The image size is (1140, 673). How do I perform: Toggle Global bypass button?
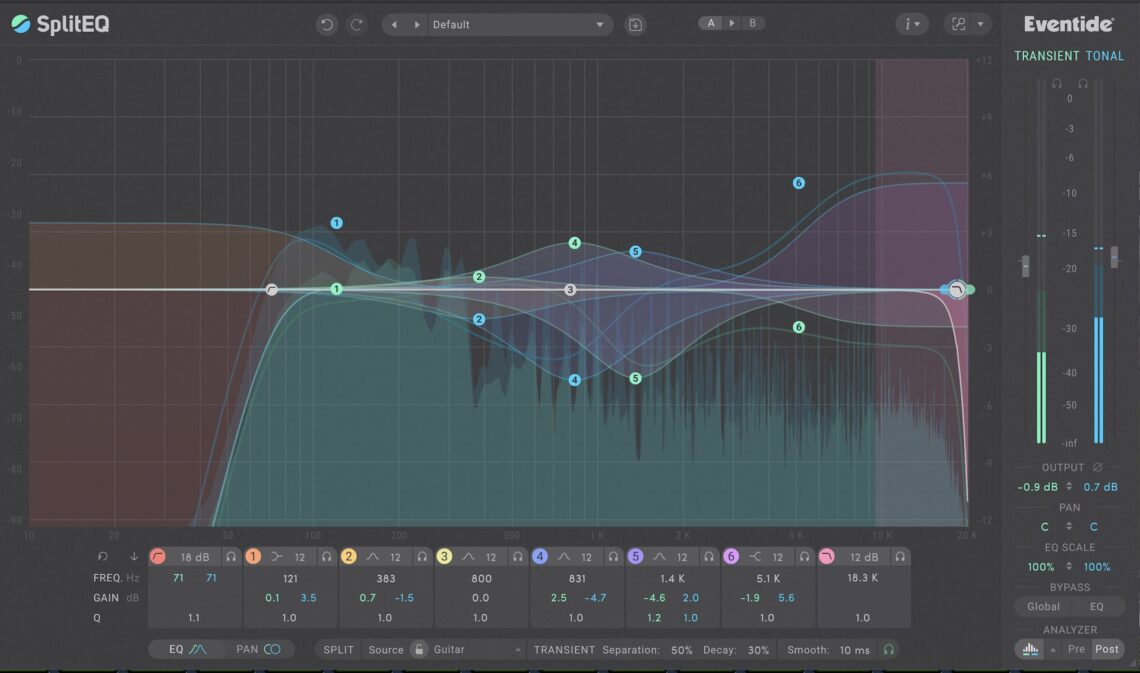[x=1043, y=606]
